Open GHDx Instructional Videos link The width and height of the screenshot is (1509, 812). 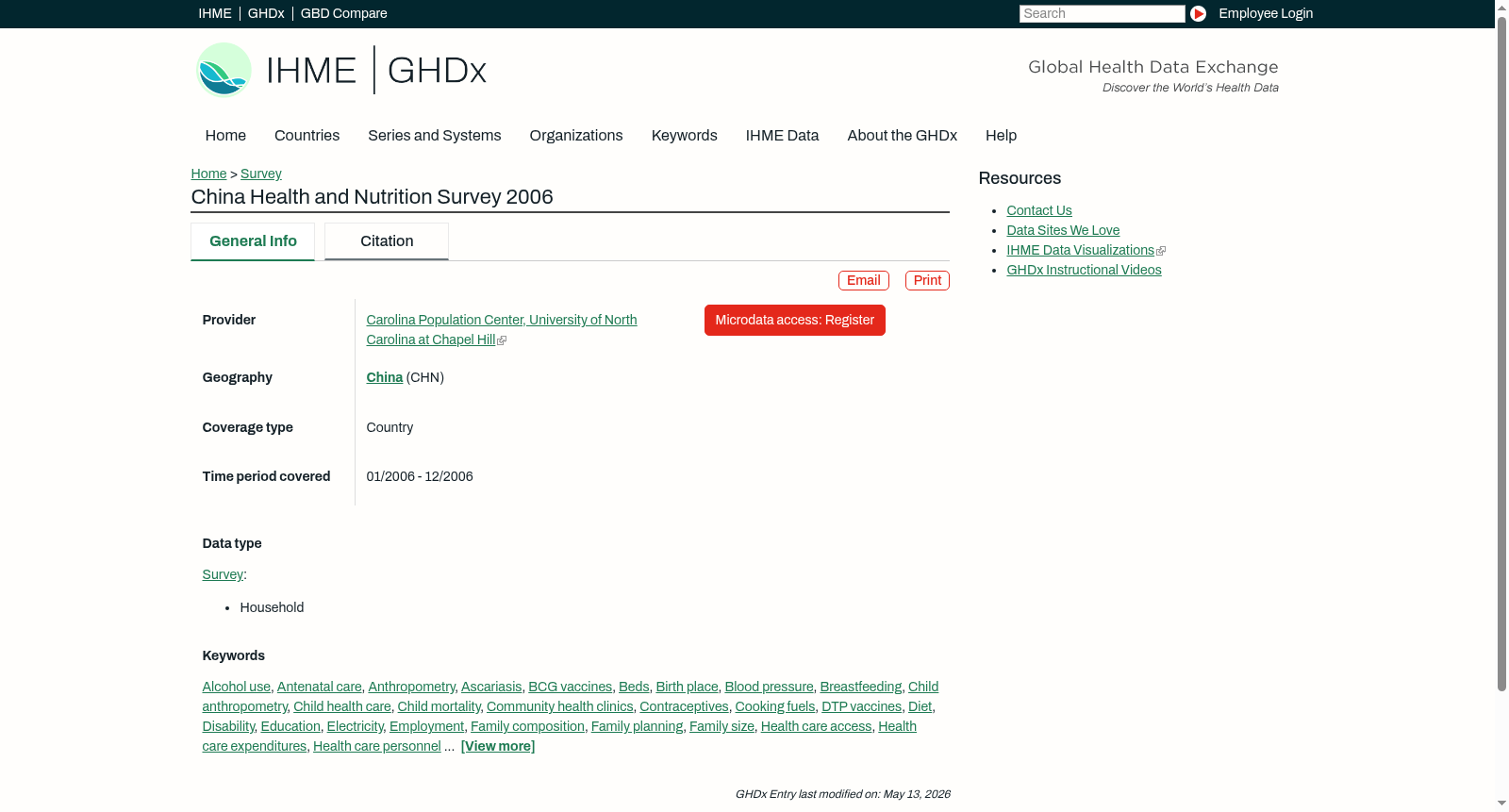(x=1085, y=270)
